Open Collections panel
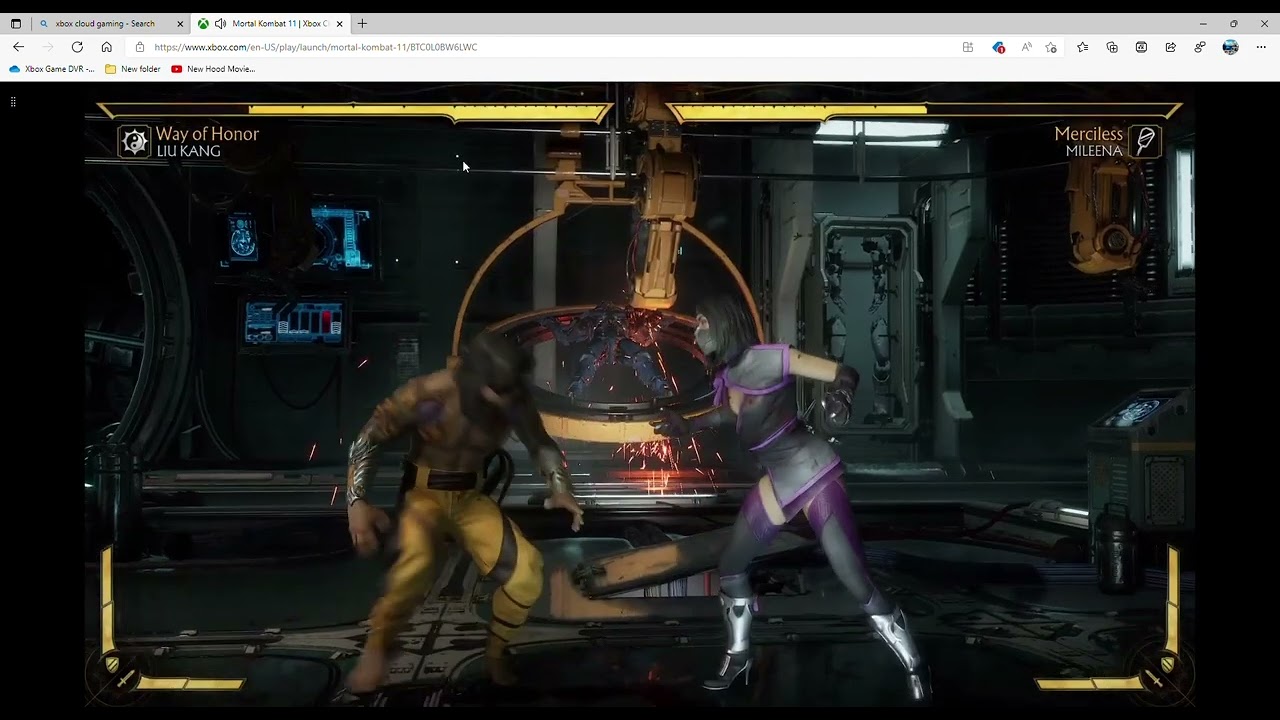The image size is (1280, 720). click(x=1112, y=47)
